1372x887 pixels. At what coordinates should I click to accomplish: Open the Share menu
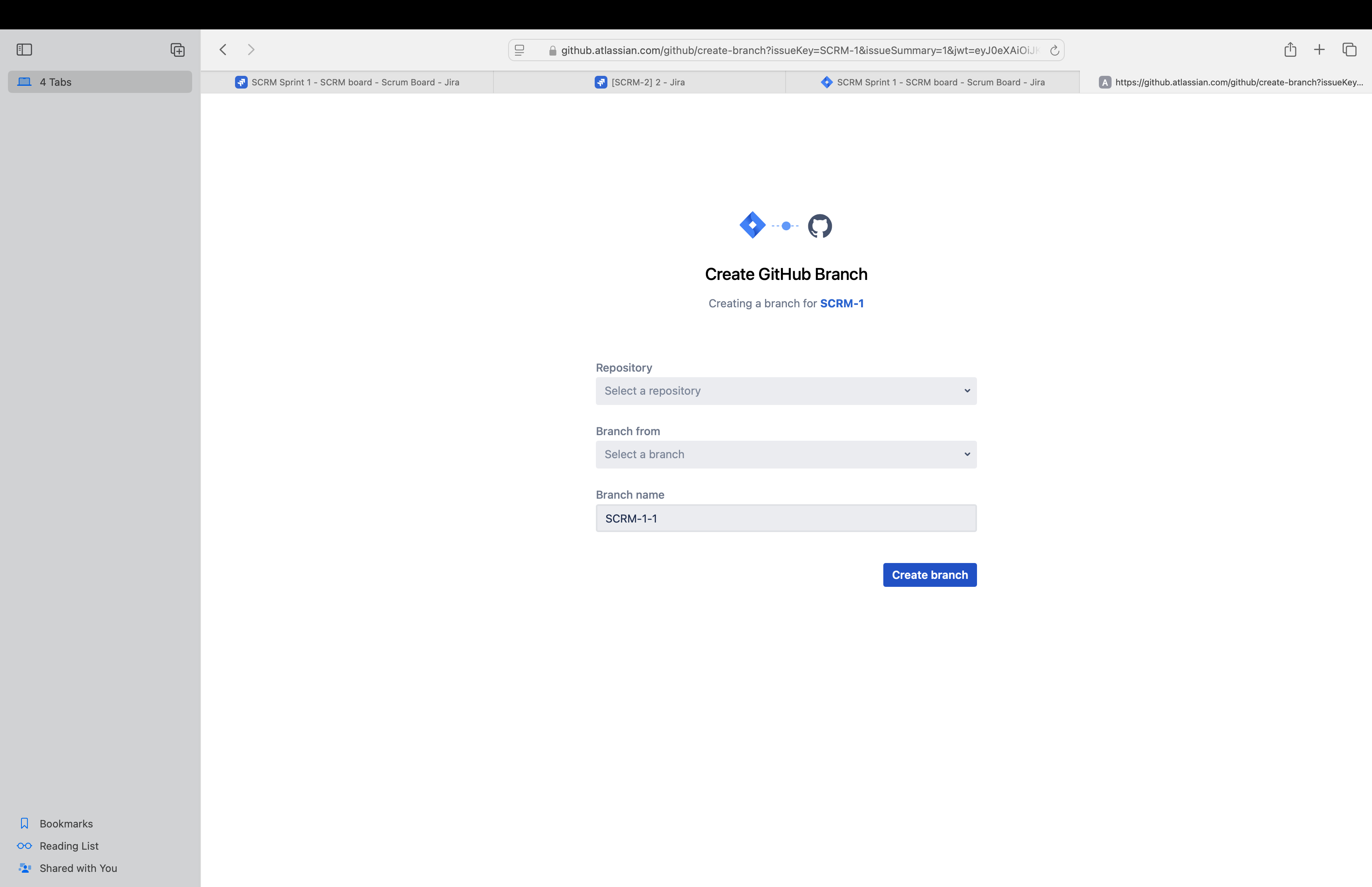[1290, 50]
